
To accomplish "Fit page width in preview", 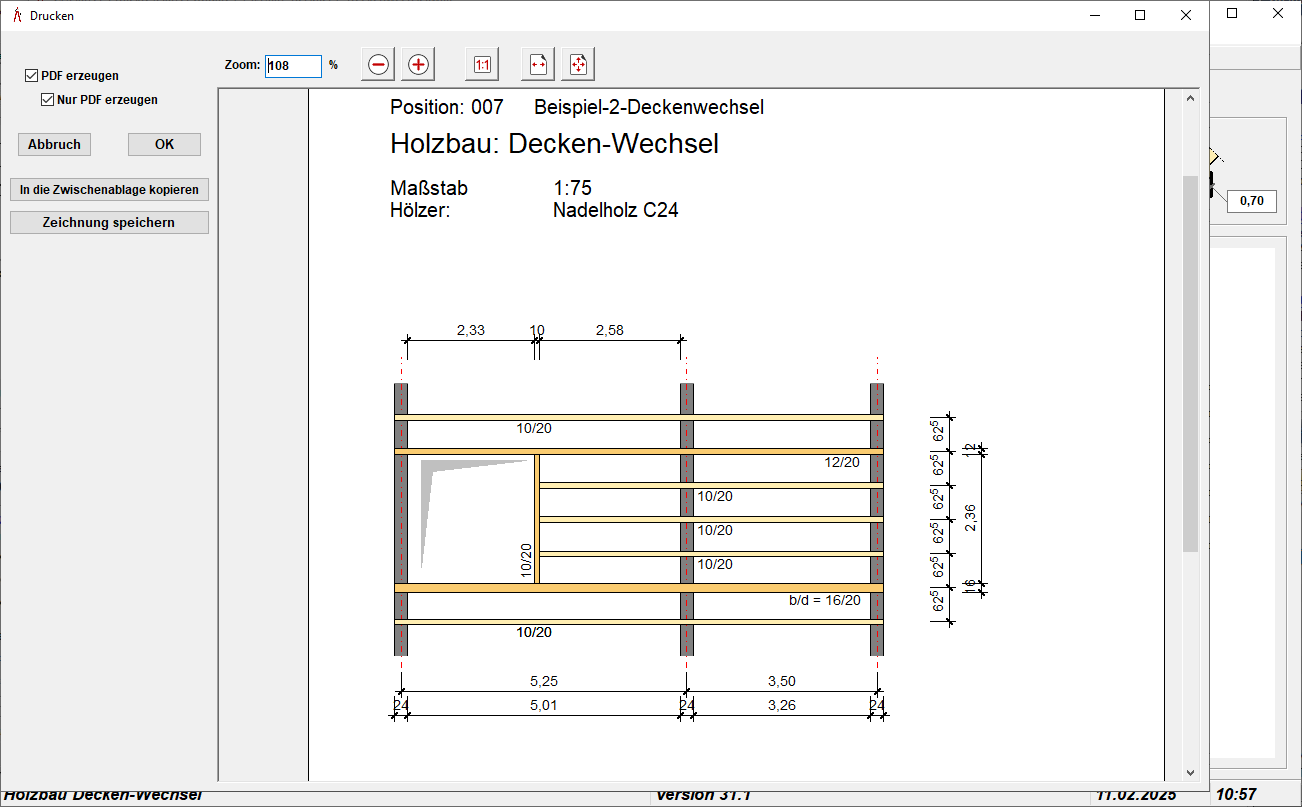I will [538, 65].
